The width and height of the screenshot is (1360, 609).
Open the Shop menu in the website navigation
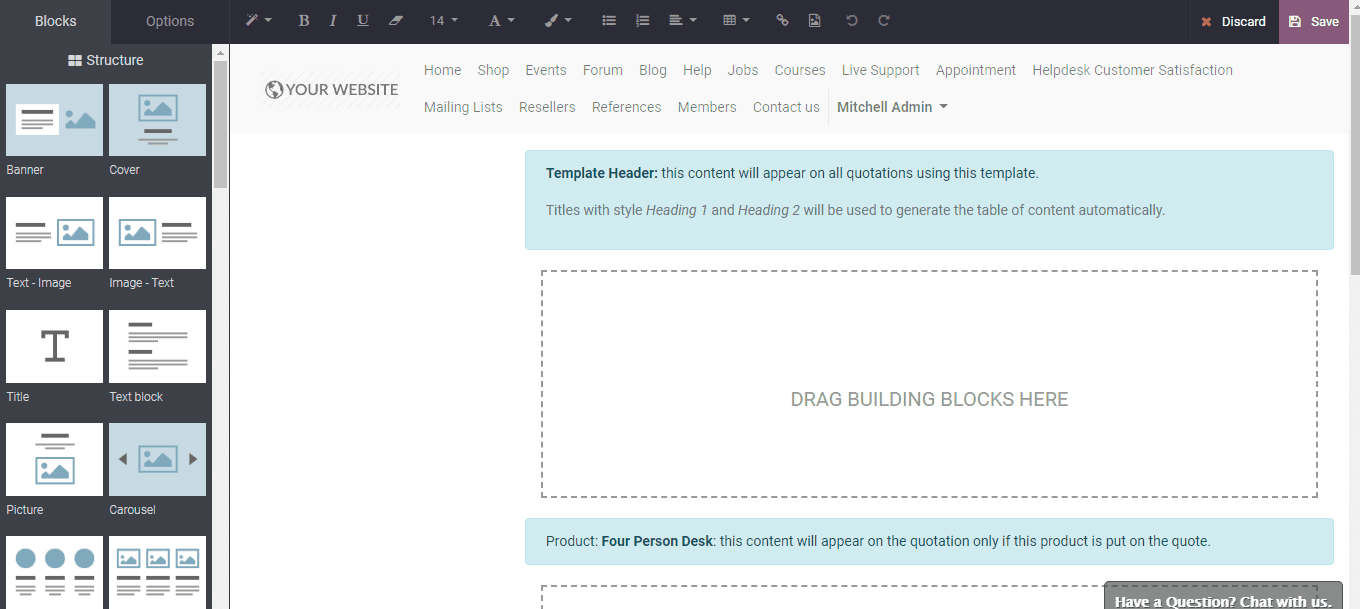(x=493, y=70)
